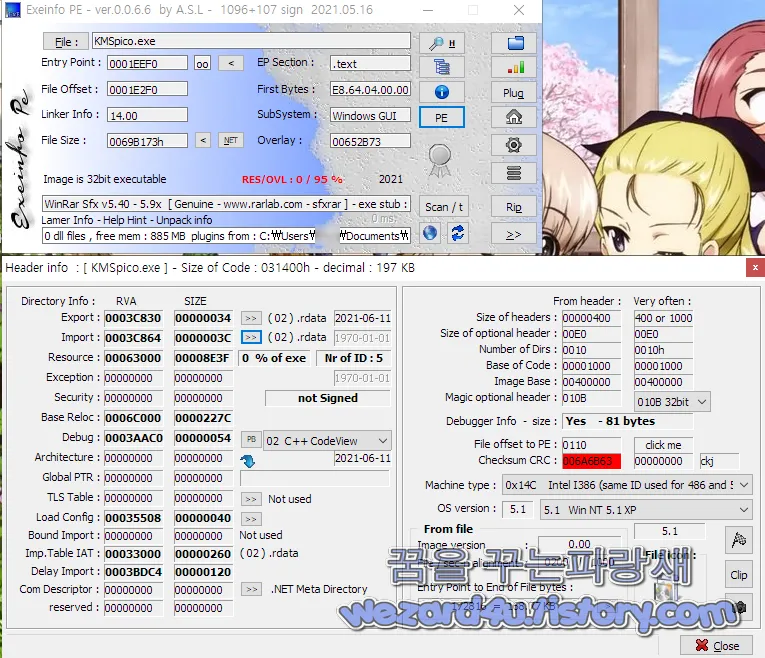Click the Delay Import RVA 0003BDC4

[133, 572]
